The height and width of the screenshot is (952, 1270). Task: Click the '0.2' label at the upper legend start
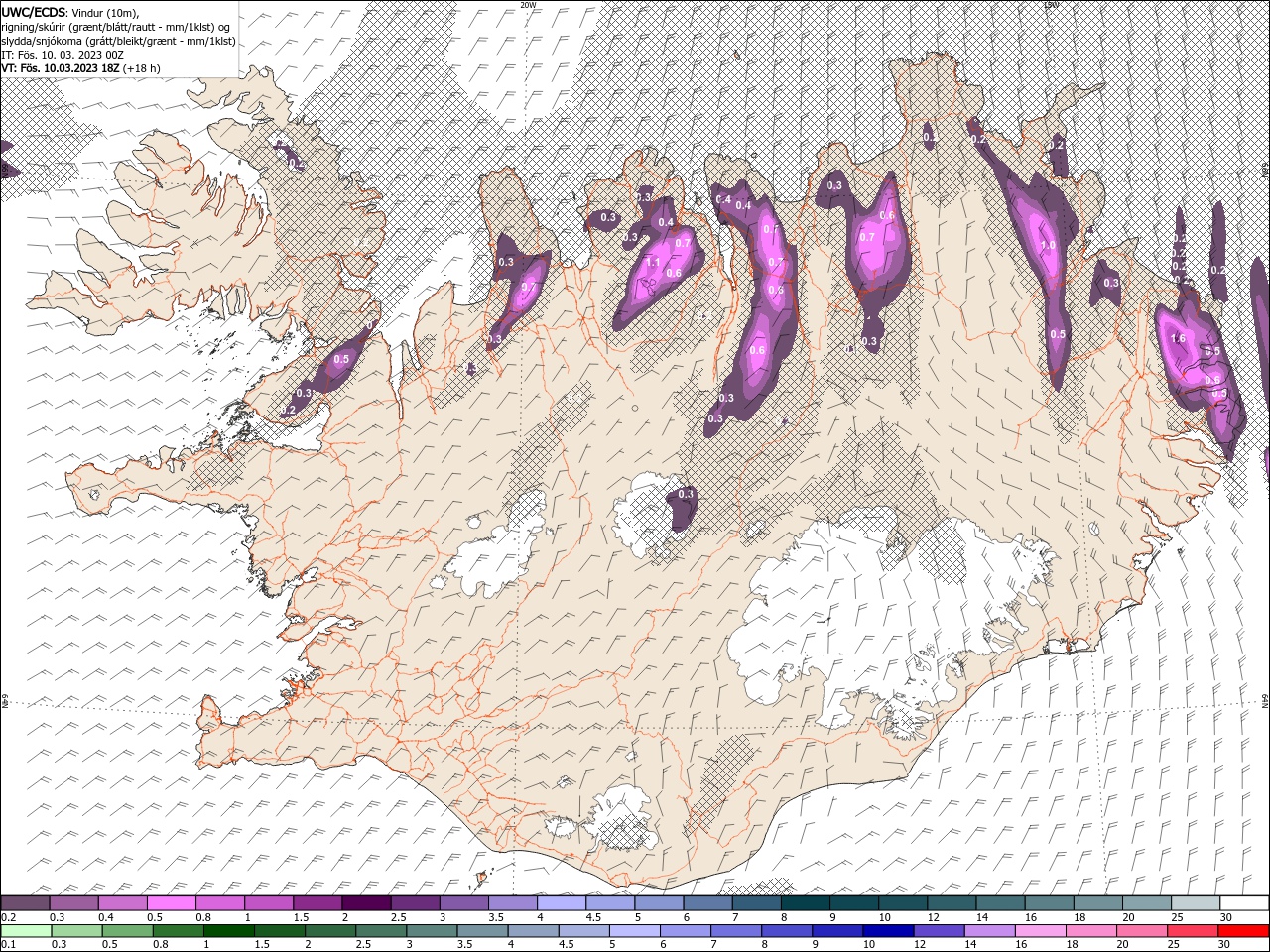[x=8, y=918]
